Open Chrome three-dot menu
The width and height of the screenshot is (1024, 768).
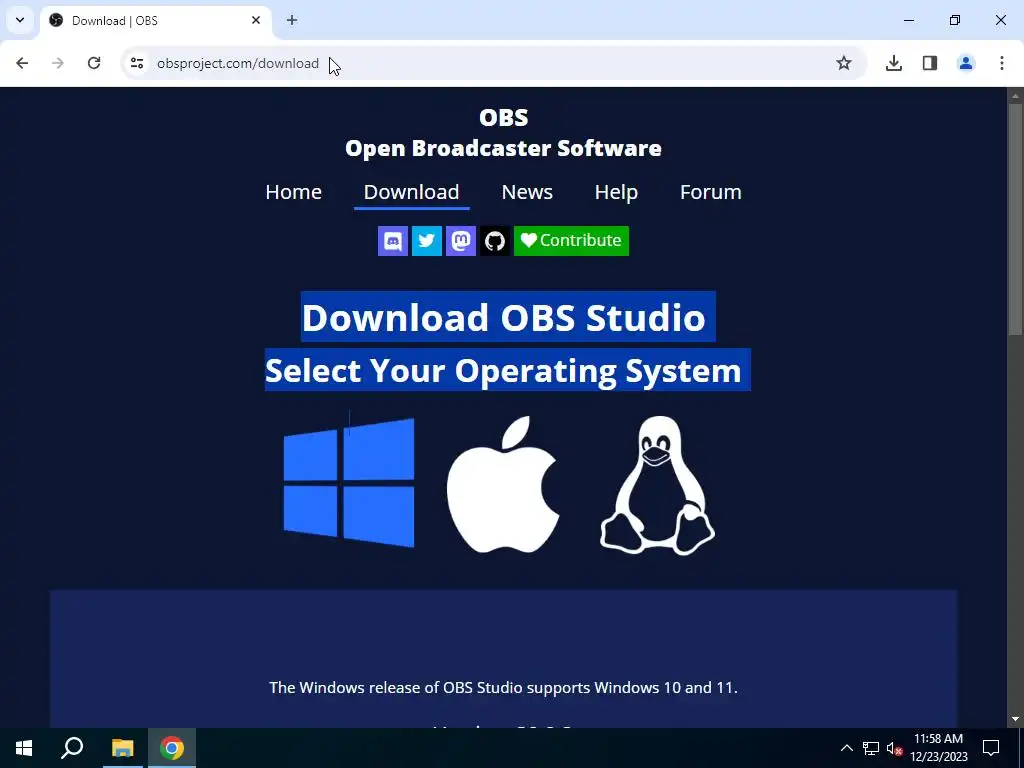pyautogui.click(x=1002, y=63)
